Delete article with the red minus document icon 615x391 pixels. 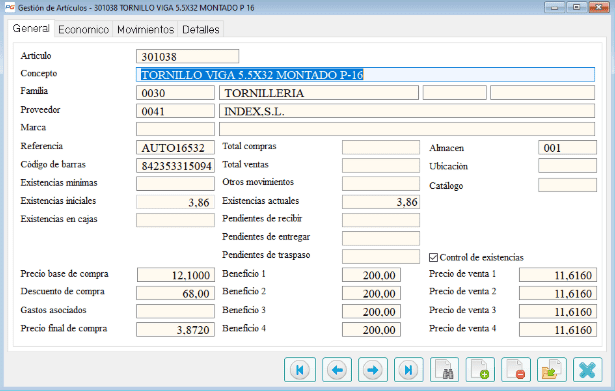coord(516,369)
